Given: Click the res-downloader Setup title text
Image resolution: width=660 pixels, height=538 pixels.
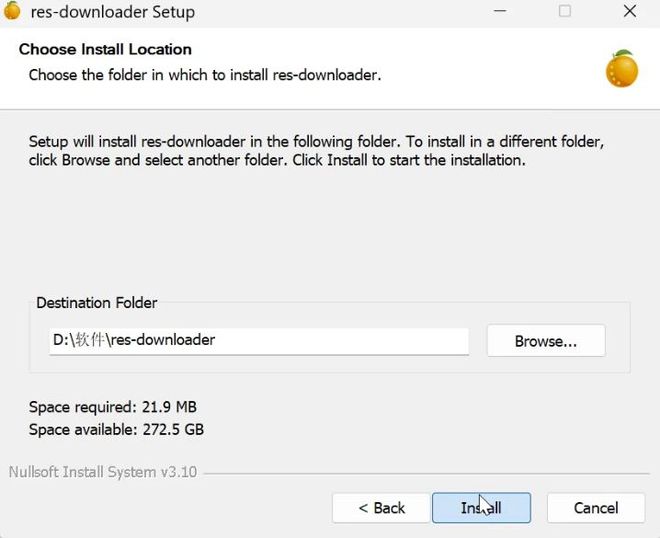Looking at the screenshot, I should point(113,12).
